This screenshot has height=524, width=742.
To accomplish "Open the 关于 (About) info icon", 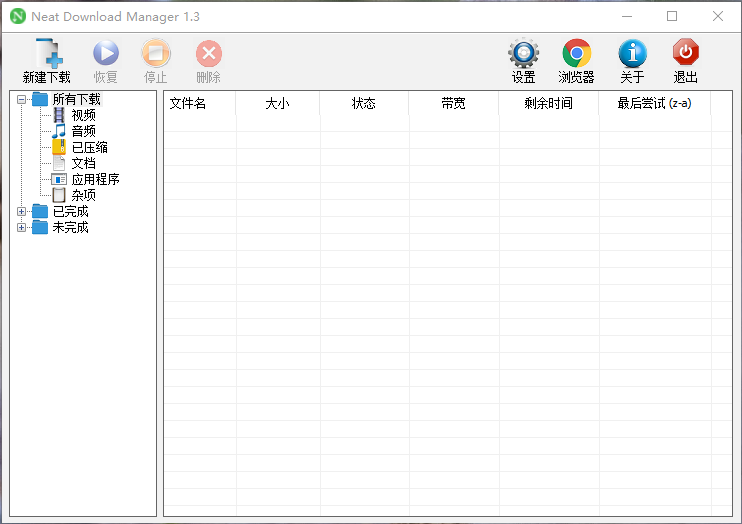I will 632,53.
